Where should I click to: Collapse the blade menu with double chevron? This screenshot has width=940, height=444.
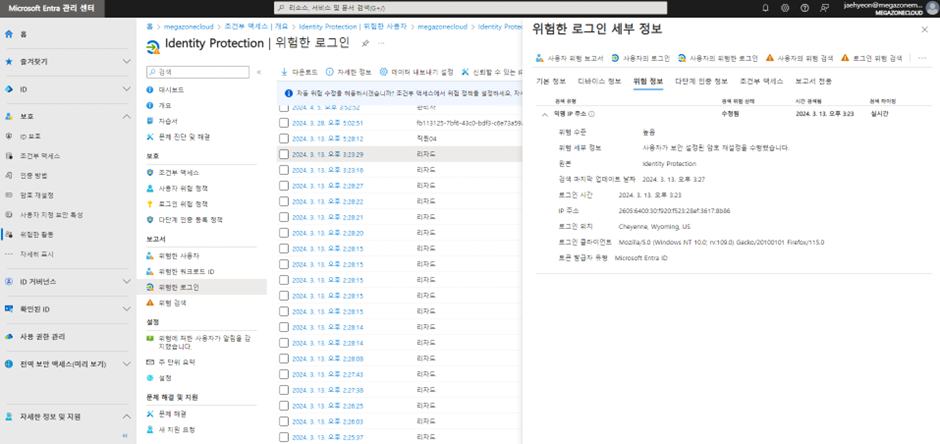point(259,72)
